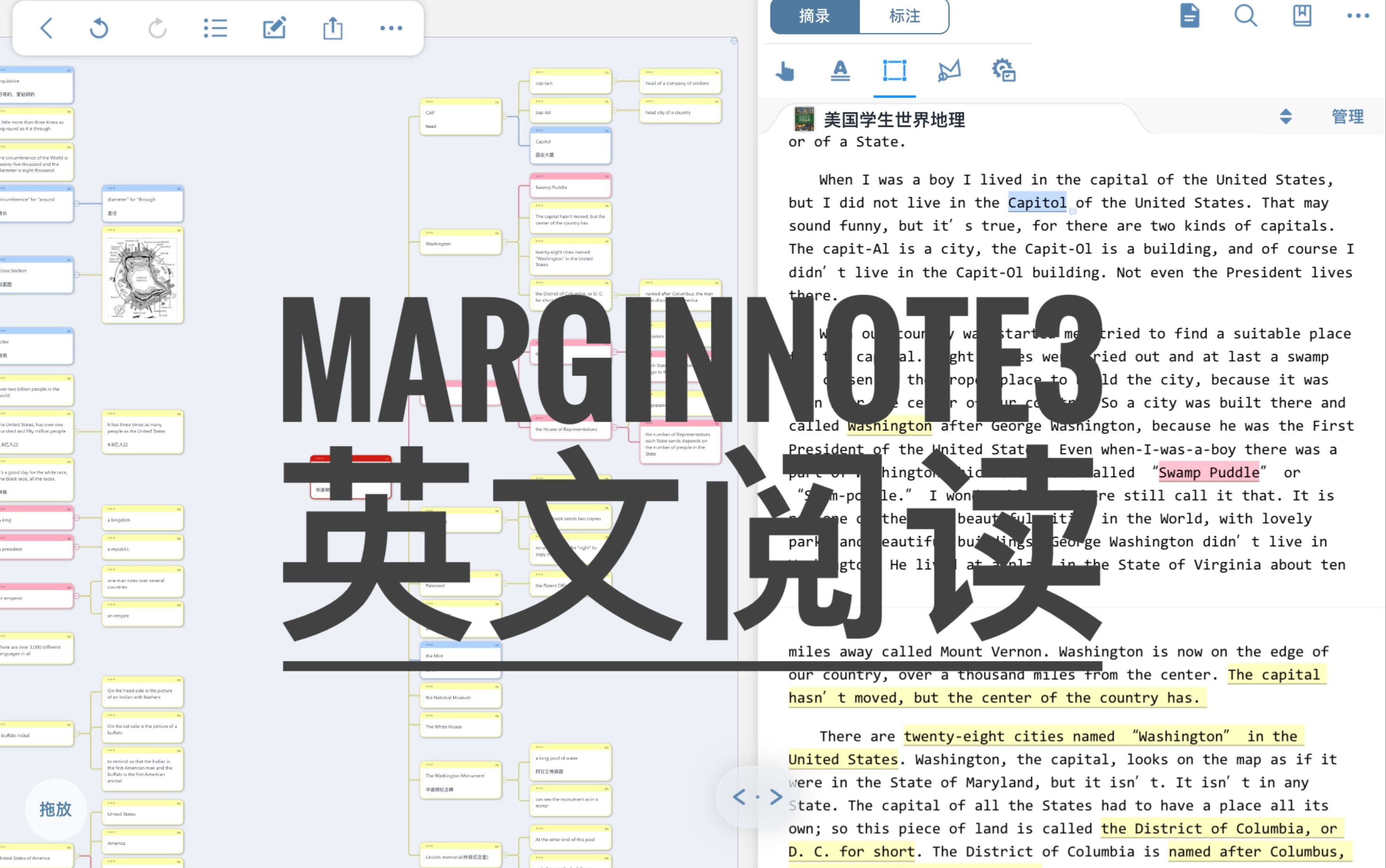This screenshot has width=1386, height=868.
Task: Open the bookmarks icon
Action: [x=1302, y=16]
